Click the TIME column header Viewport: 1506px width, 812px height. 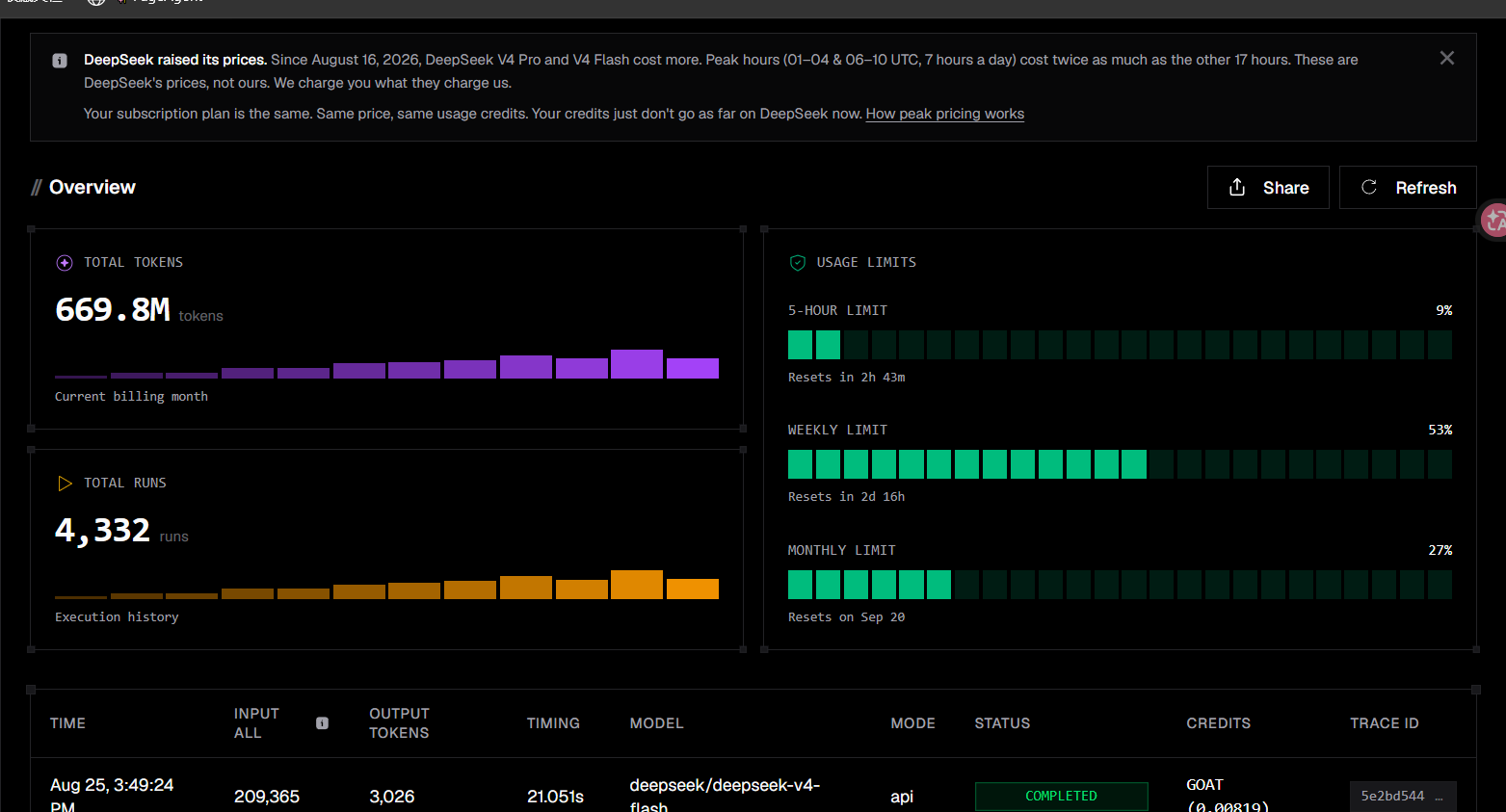(67, 723)
